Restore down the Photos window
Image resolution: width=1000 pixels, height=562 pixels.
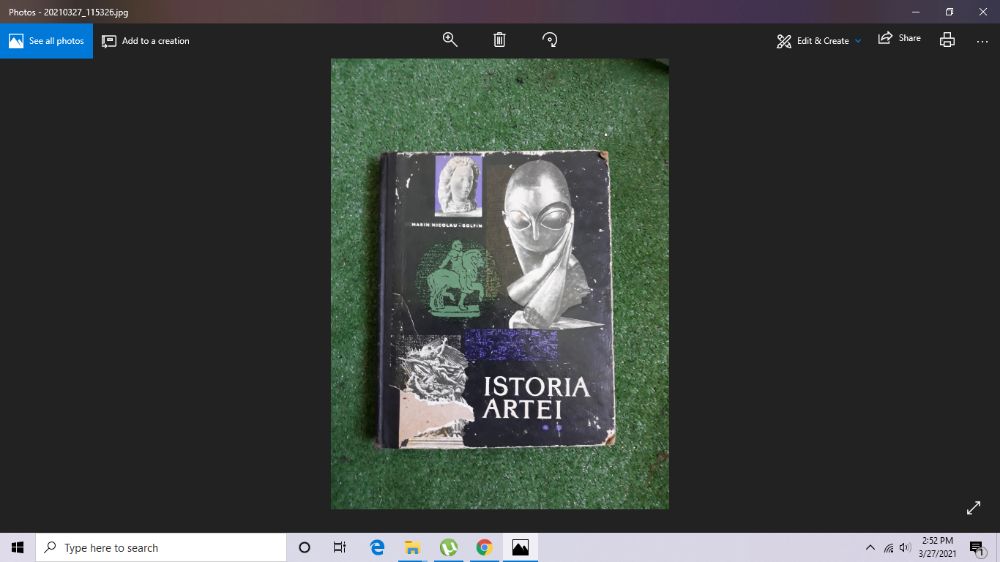click(x=950, y=11)
